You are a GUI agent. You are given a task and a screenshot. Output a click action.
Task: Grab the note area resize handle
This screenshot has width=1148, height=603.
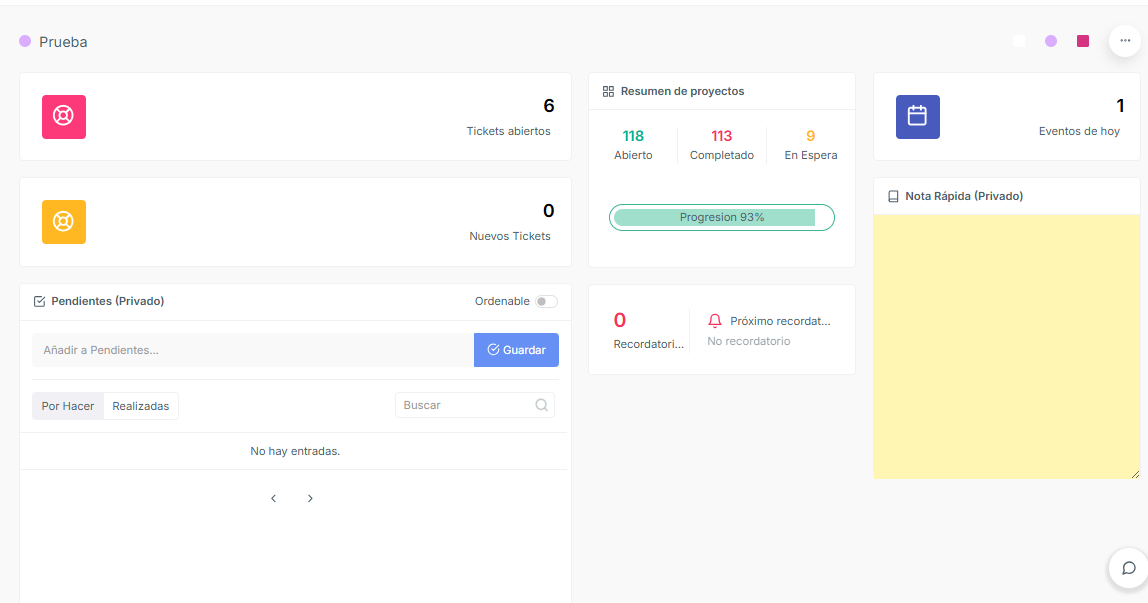tap(1135, 474)
